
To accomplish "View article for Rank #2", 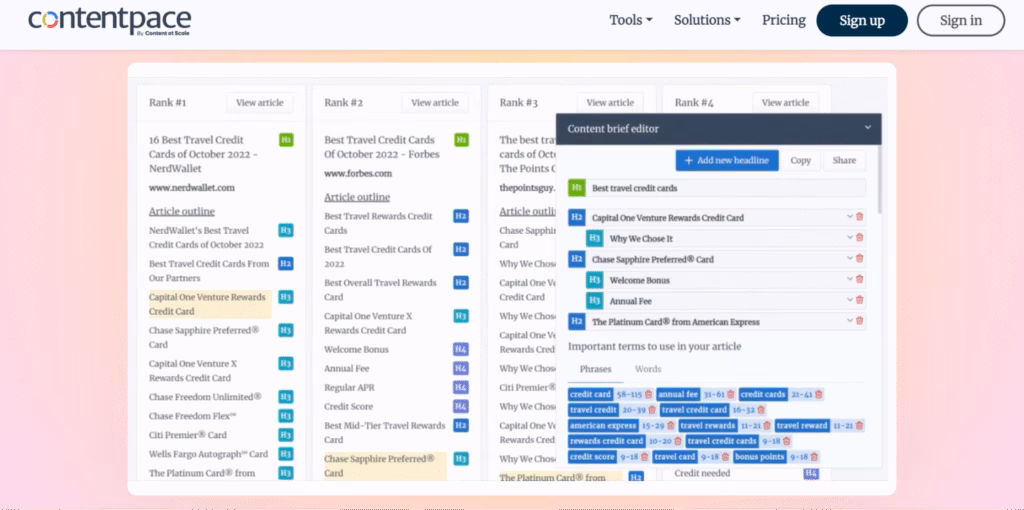I will pyautogui.click(x=435, y=102).
